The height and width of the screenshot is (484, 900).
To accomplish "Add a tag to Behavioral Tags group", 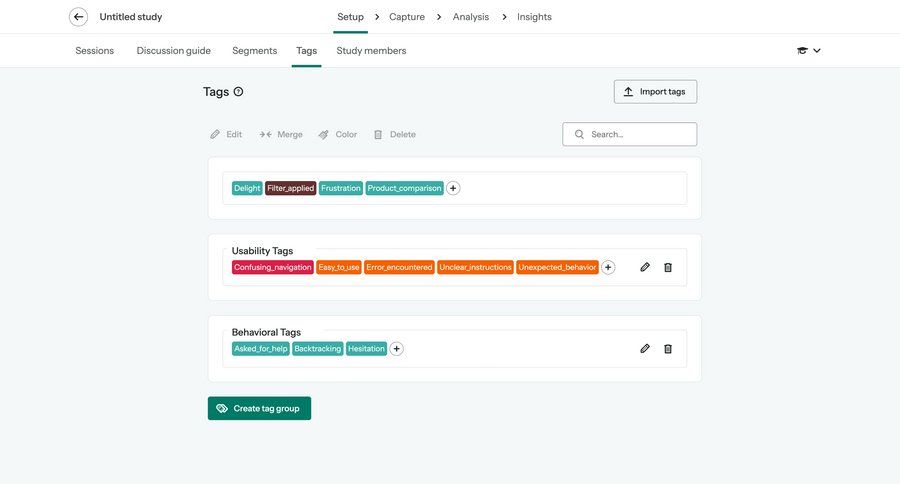I will click(x=397, y=349).
